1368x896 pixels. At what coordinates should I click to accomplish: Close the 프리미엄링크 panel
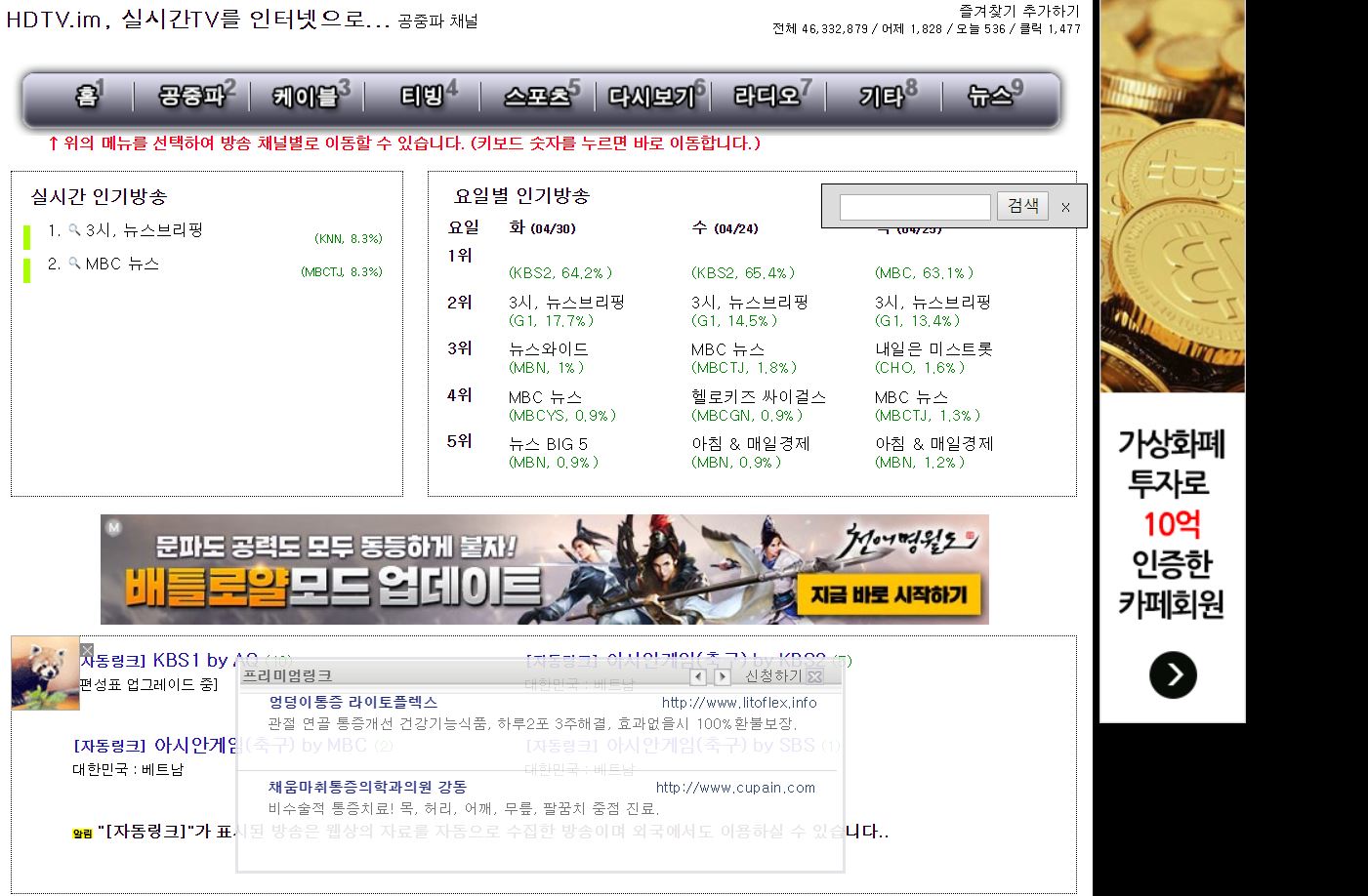click(815, 676)
